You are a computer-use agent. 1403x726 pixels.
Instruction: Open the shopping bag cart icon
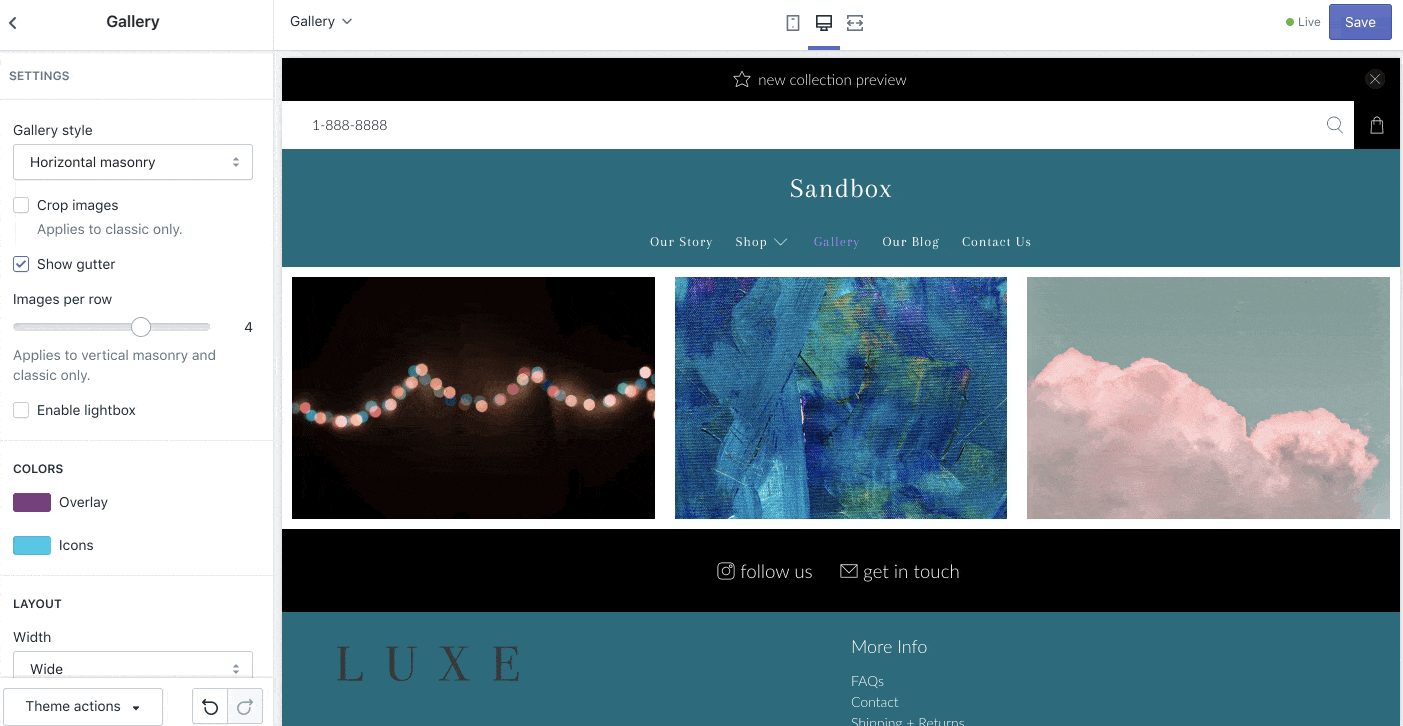[x=1377, y=125]
